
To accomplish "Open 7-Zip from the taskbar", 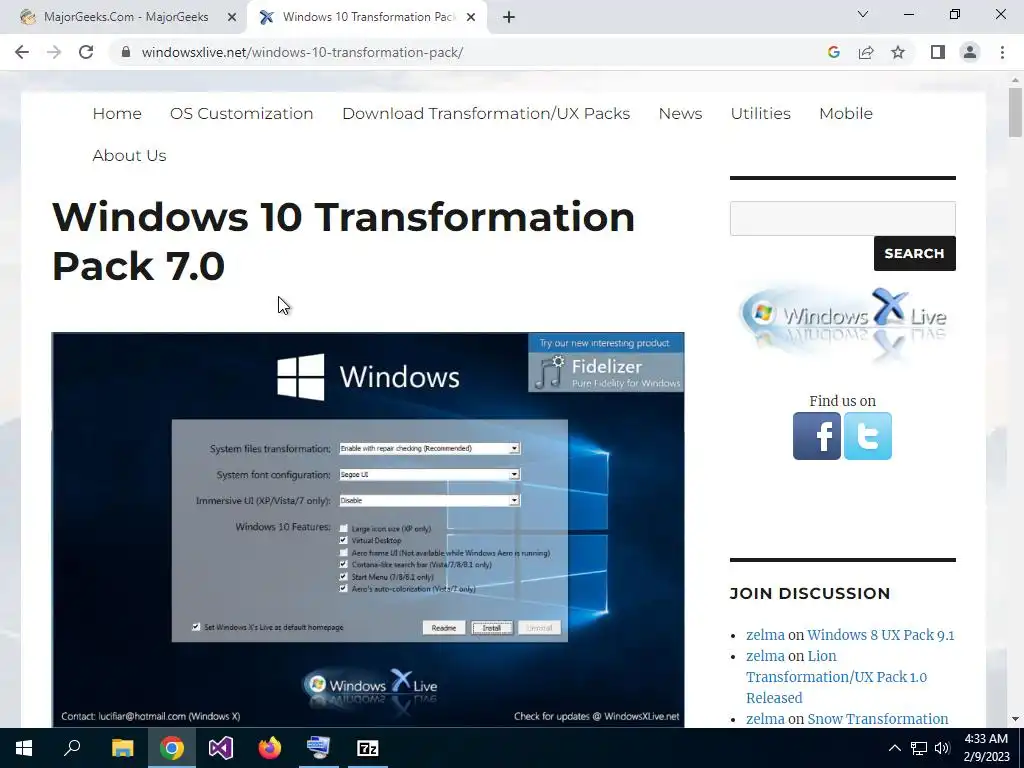I will [x=368, y=748].
